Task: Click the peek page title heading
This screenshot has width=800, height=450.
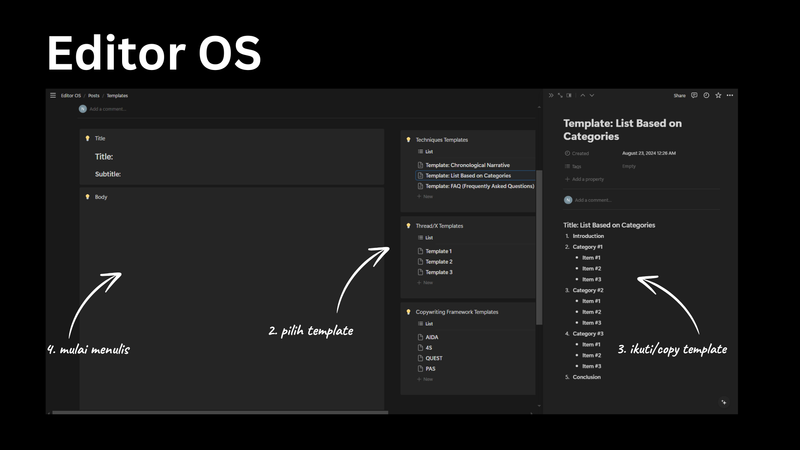Action: click(x=622, y=130)
